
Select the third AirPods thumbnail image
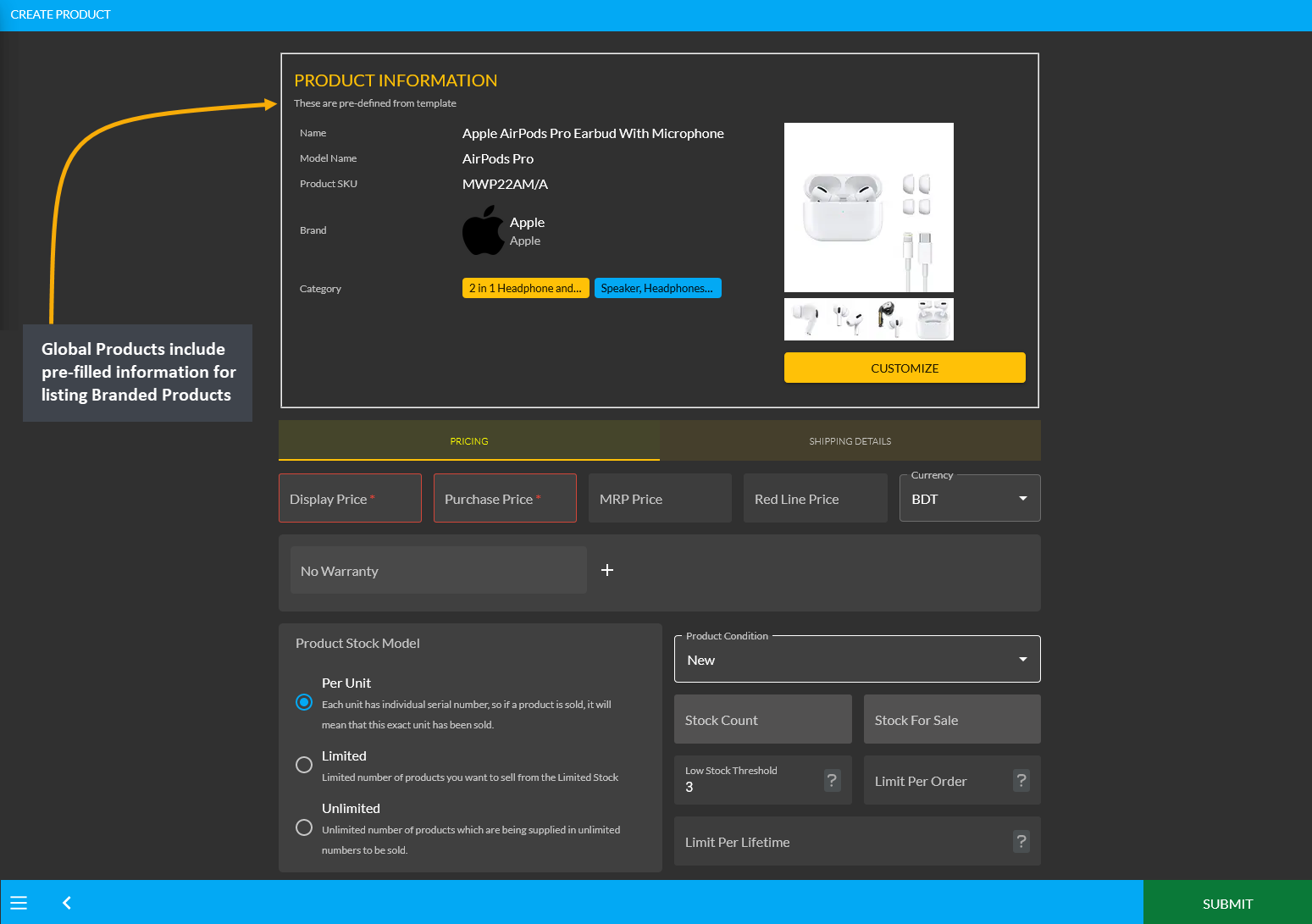(x=890, y=319)
